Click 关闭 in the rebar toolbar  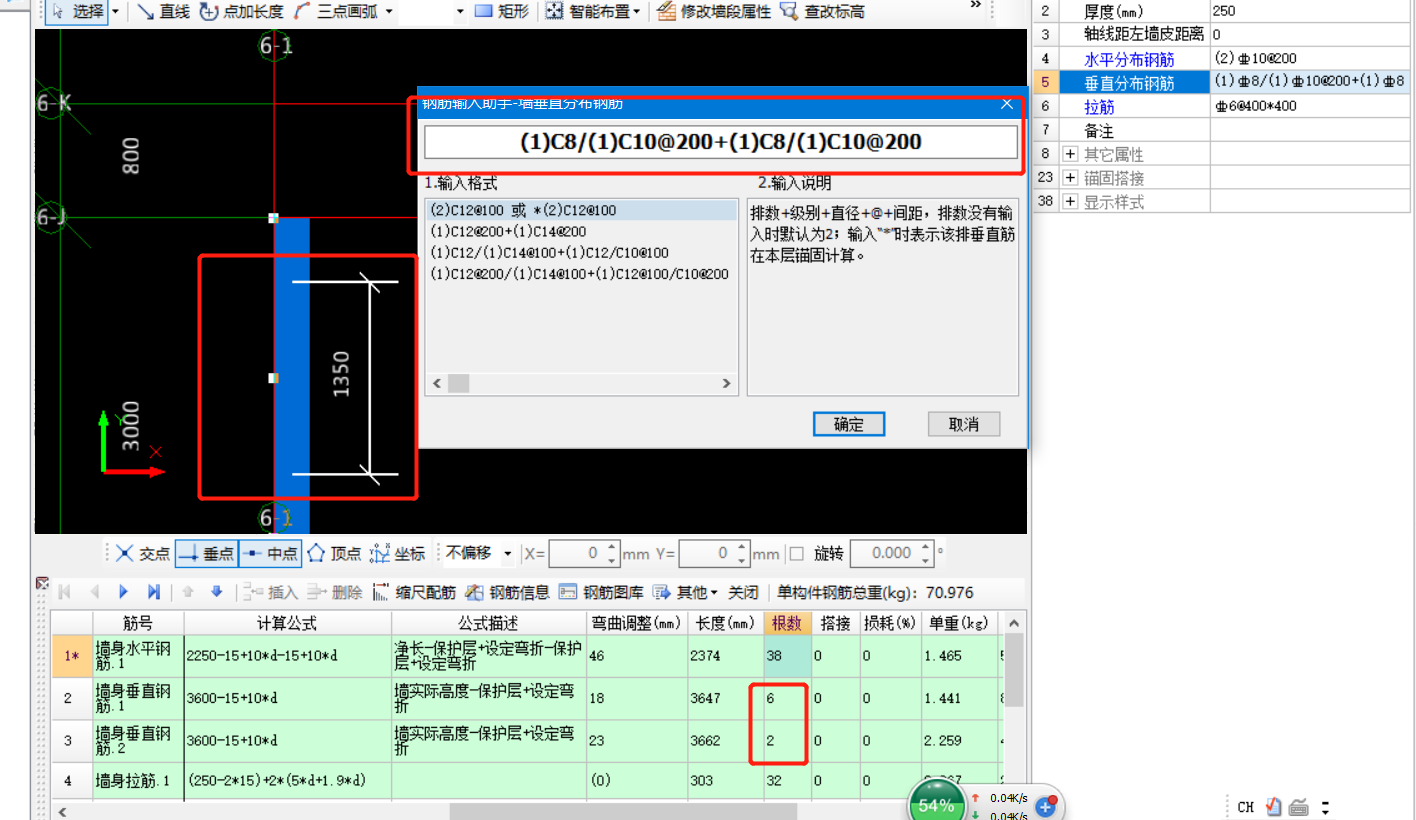743,592
